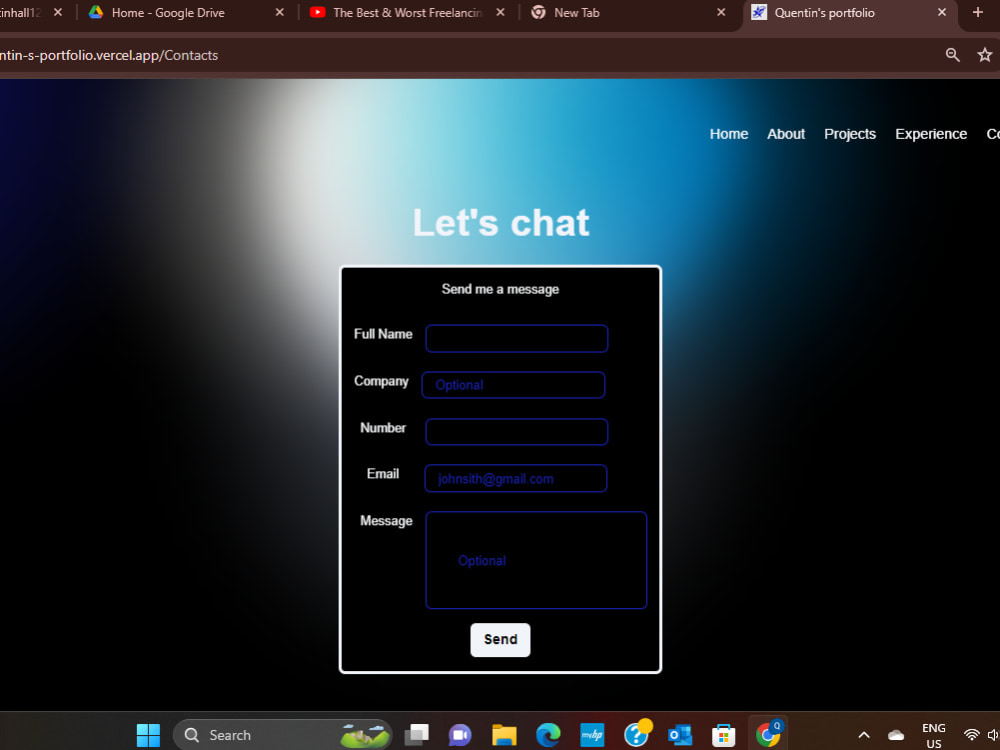Launch Microsoft Edge from taskbar

(x=548, y=735)
